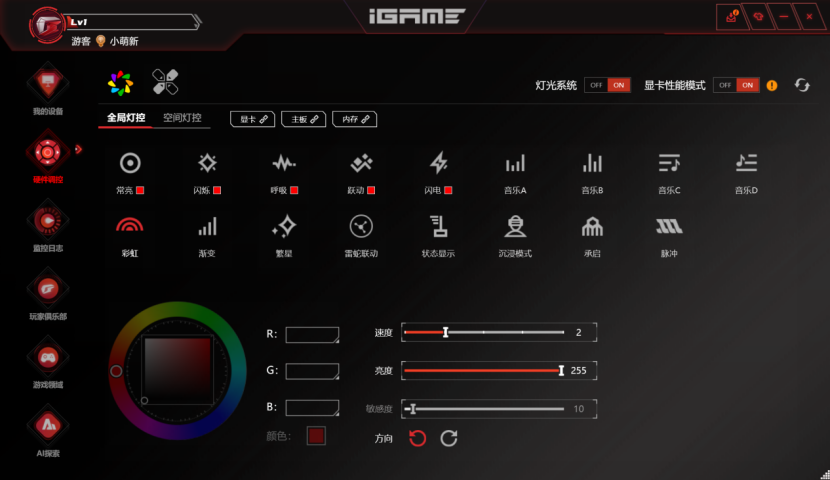Image resolution: width=830 pixels, height=480 pixels.
Task: Set rotation direction to clockwise
Action: point(449,438)
